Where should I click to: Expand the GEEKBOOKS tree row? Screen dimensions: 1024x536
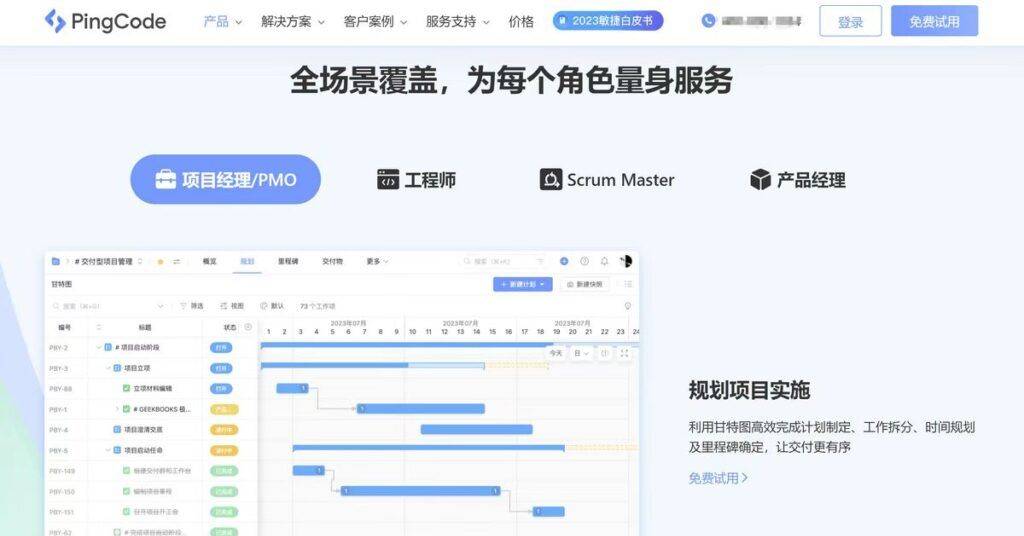click(117, 409)
